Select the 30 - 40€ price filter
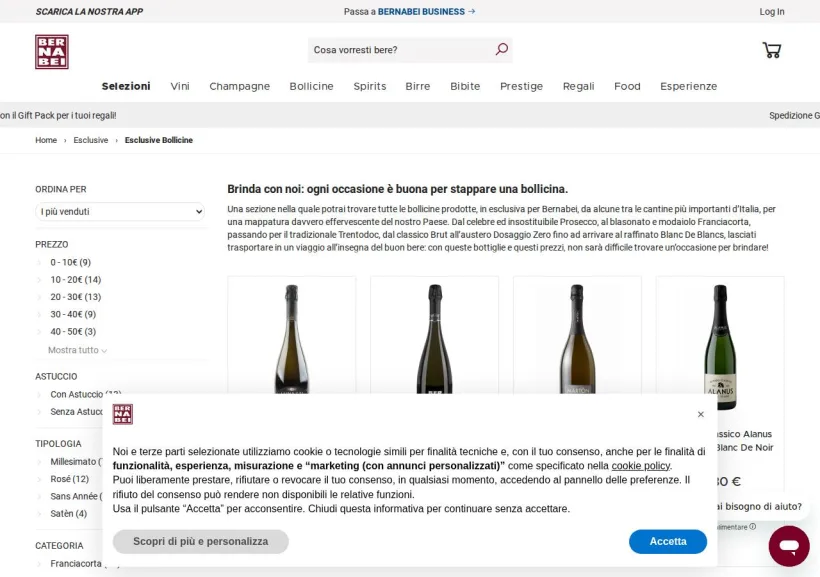820x577 pixels. tap(73, 314)
